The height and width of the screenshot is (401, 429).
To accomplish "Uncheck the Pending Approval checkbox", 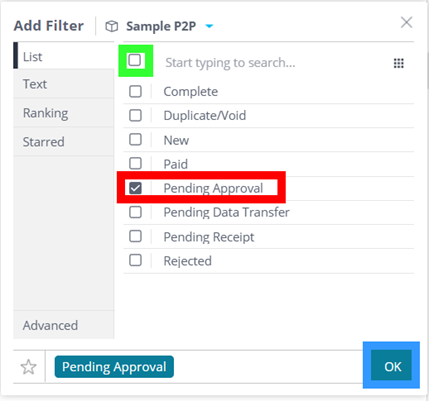I will click(x=135, y=188).
